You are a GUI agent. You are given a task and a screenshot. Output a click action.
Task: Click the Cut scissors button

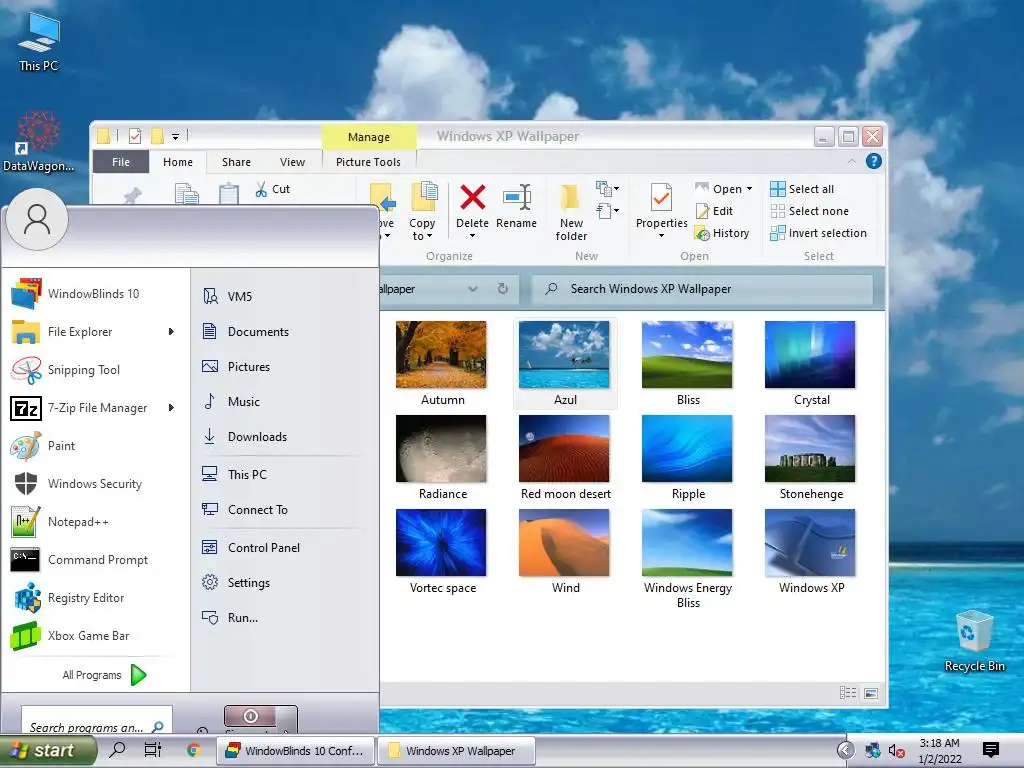272,189
